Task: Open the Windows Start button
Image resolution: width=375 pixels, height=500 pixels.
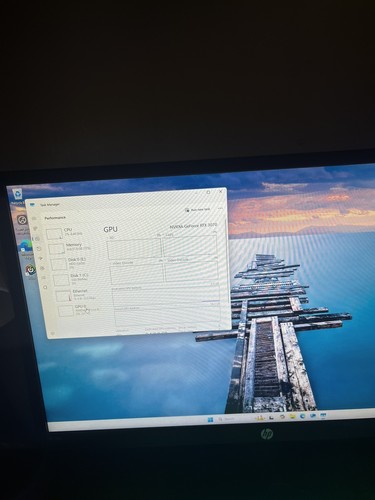Action: pyautogui.click(x=211, y=419)
